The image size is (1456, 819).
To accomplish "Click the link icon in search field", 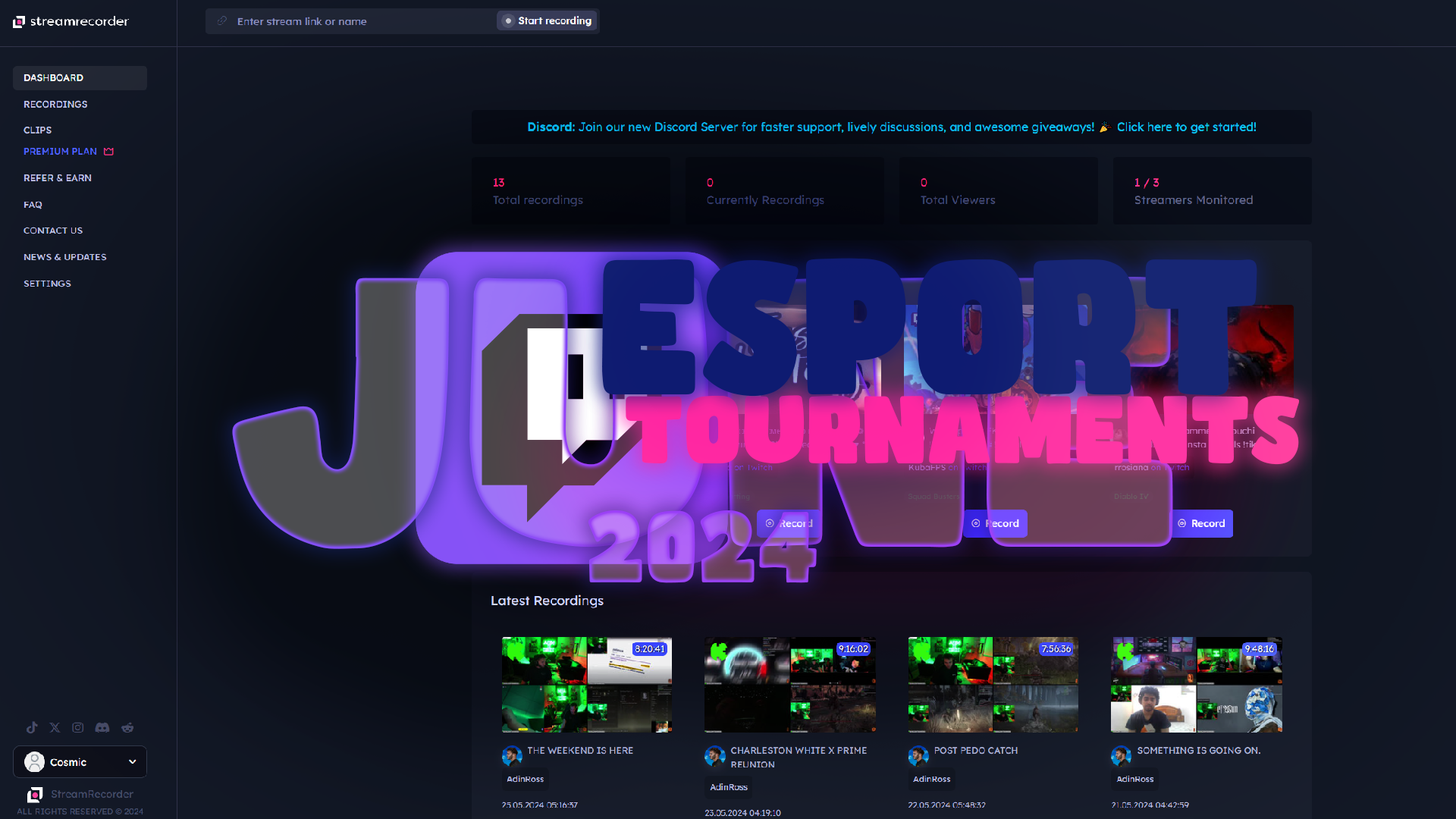I will pos(222,21).
